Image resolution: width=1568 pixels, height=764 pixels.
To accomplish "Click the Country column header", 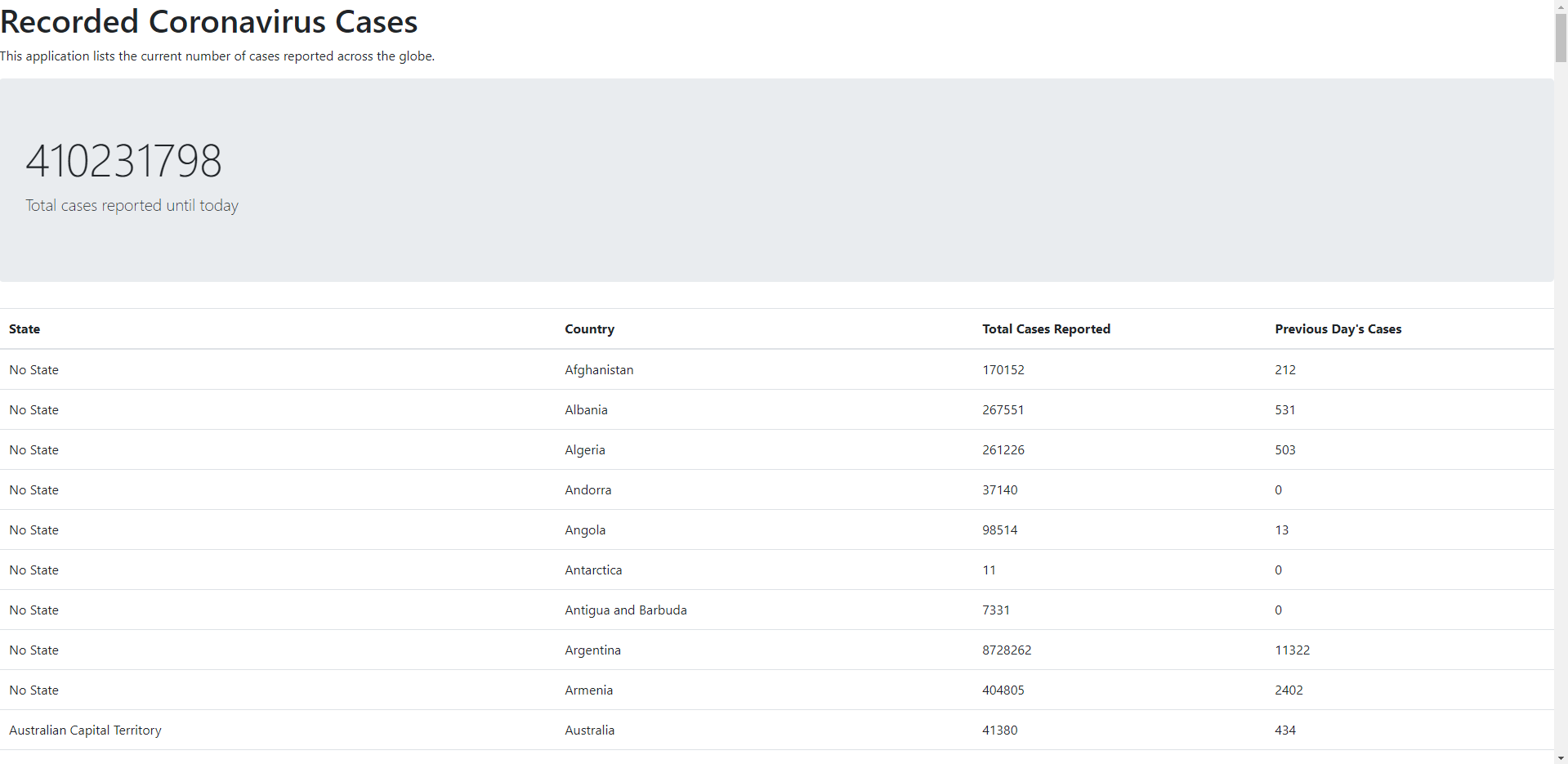I will [589, 328].
